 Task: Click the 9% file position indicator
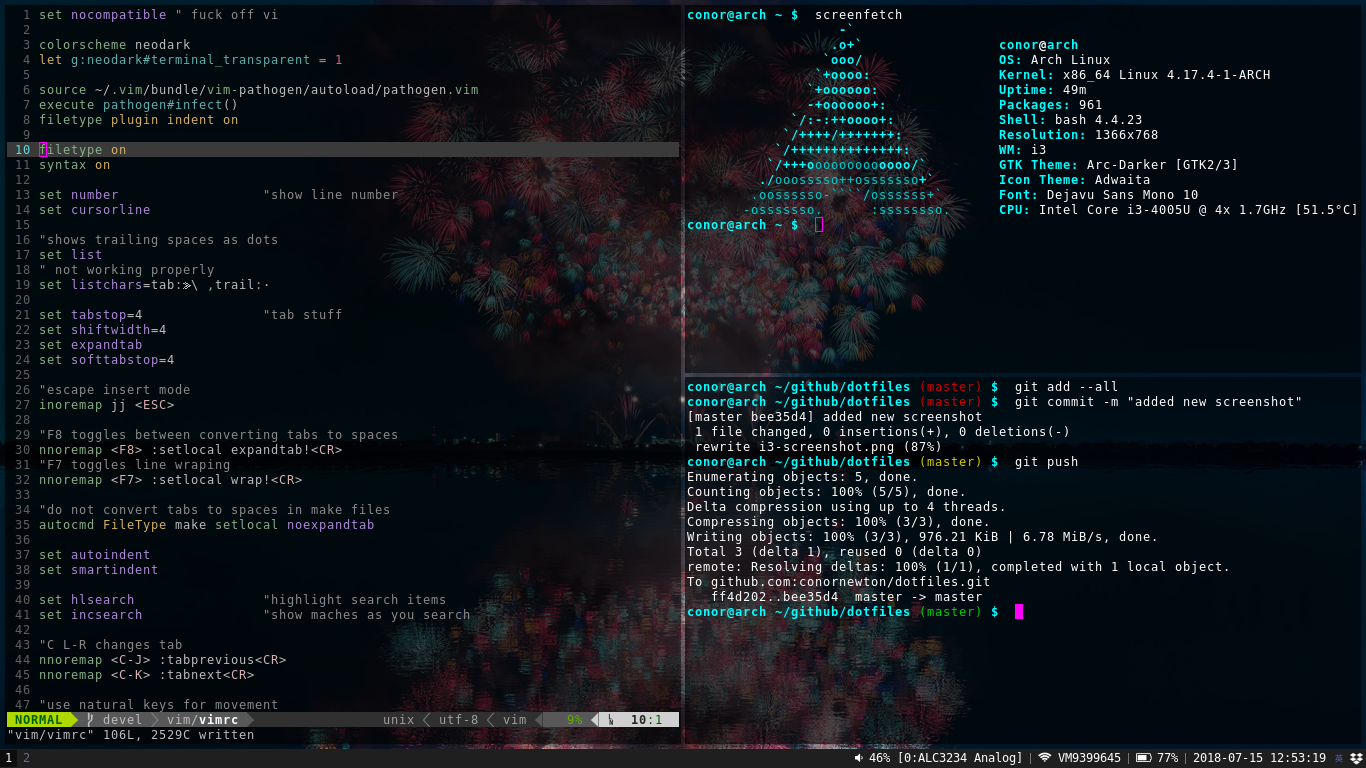point(574,720)
